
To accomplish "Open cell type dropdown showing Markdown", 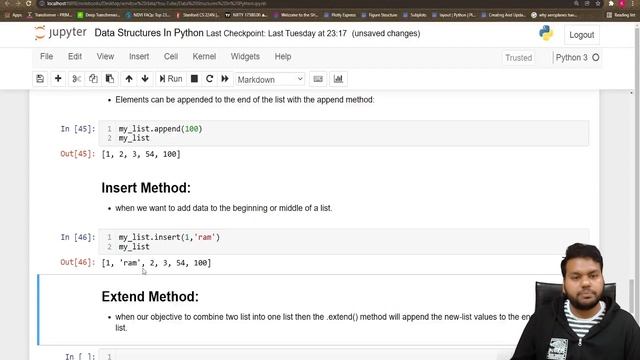I will tap(270, 79).
